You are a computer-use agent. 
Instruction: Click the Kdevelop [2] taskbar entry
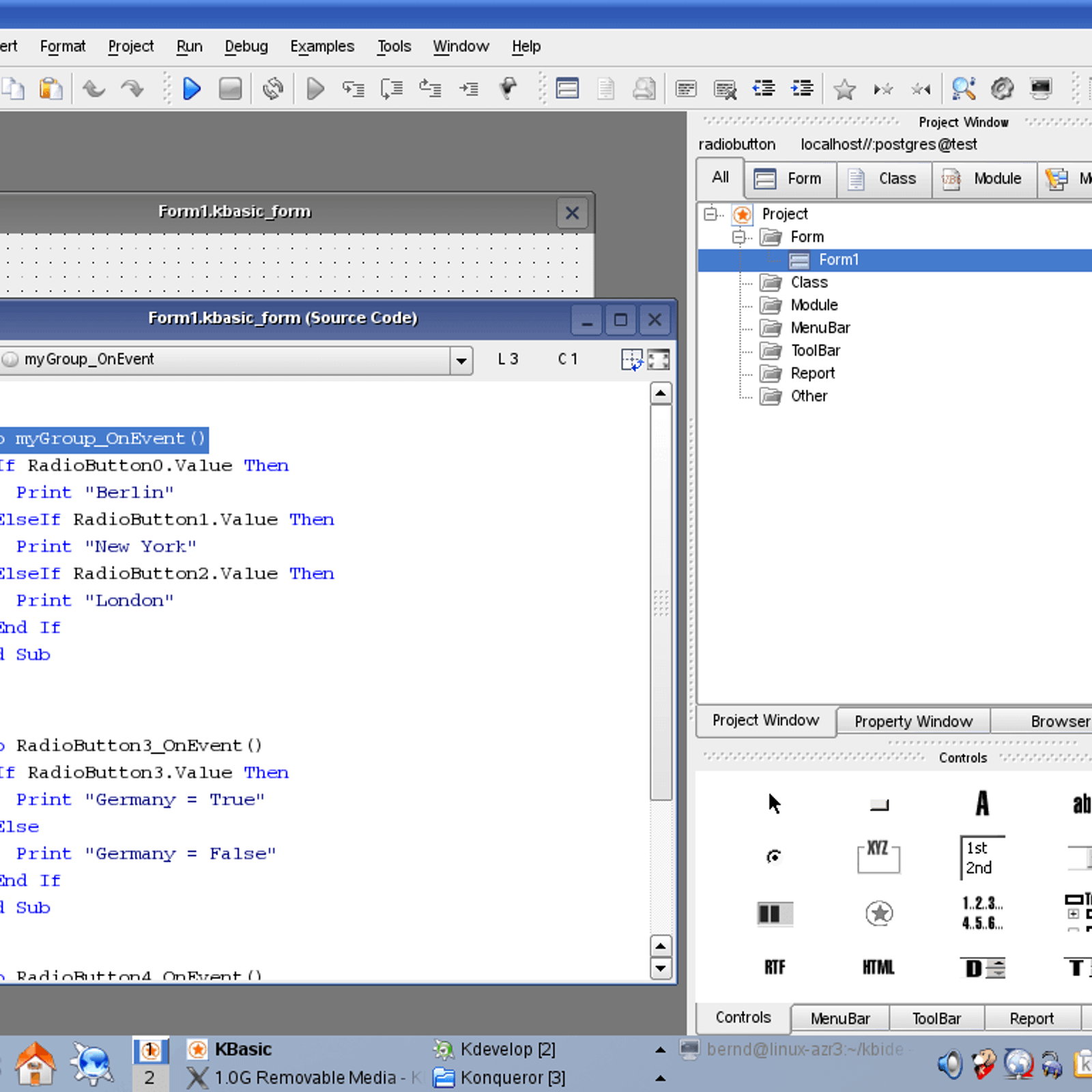[x=495, y=1049]
